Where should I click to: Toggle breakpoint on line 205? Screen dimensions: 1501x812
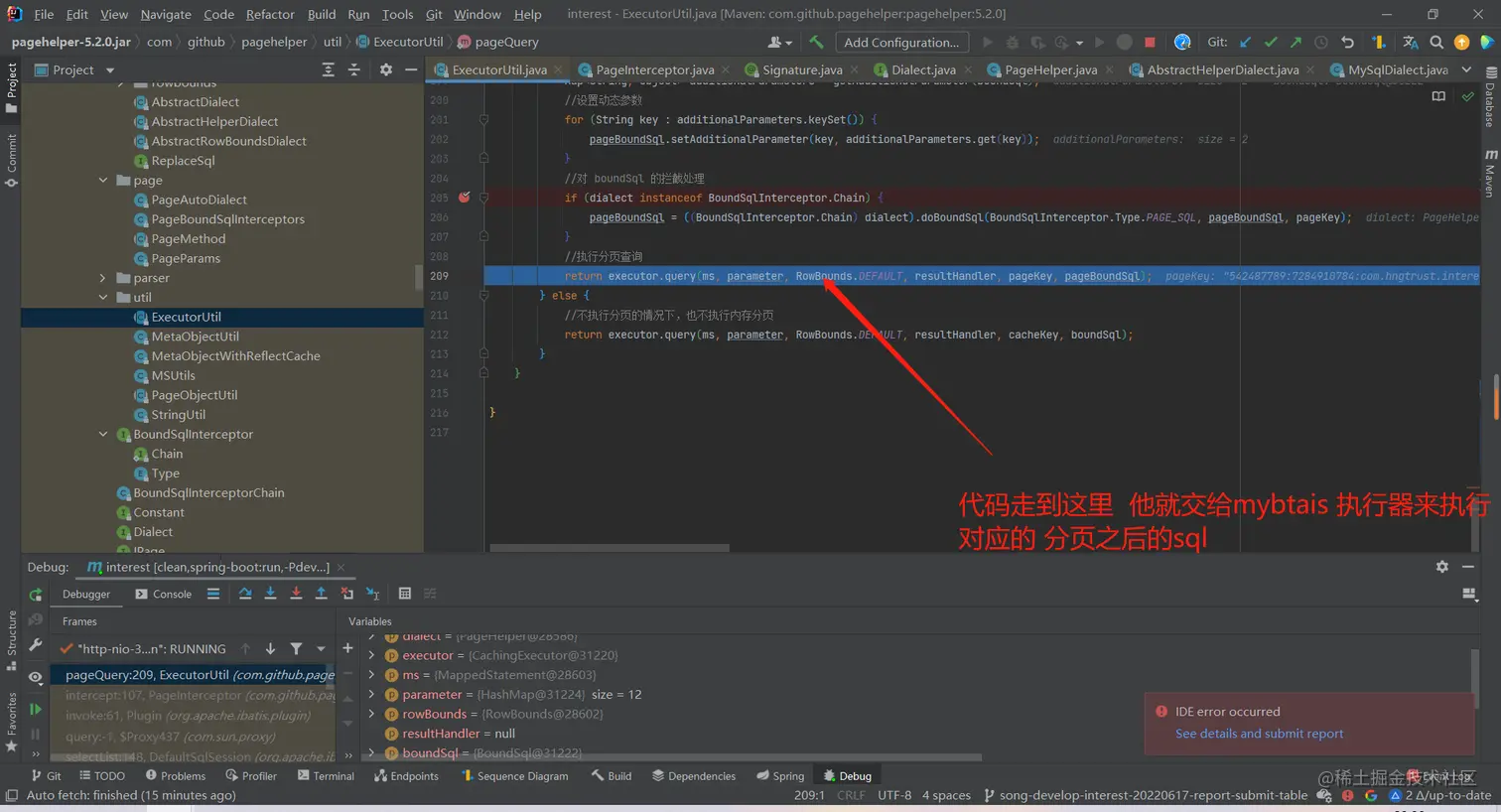[x=464, y=198]
